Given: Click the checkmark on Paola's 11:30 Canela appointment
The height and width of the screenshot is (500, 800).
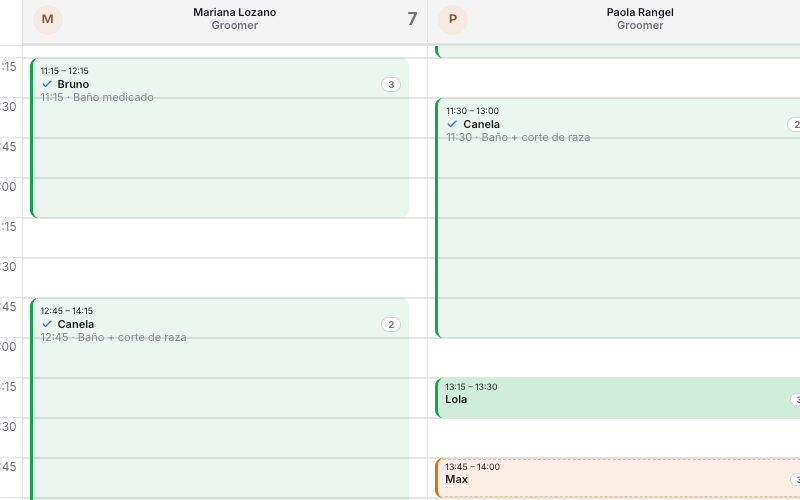Looking at the screenshot, I should [x=452, y=124].
